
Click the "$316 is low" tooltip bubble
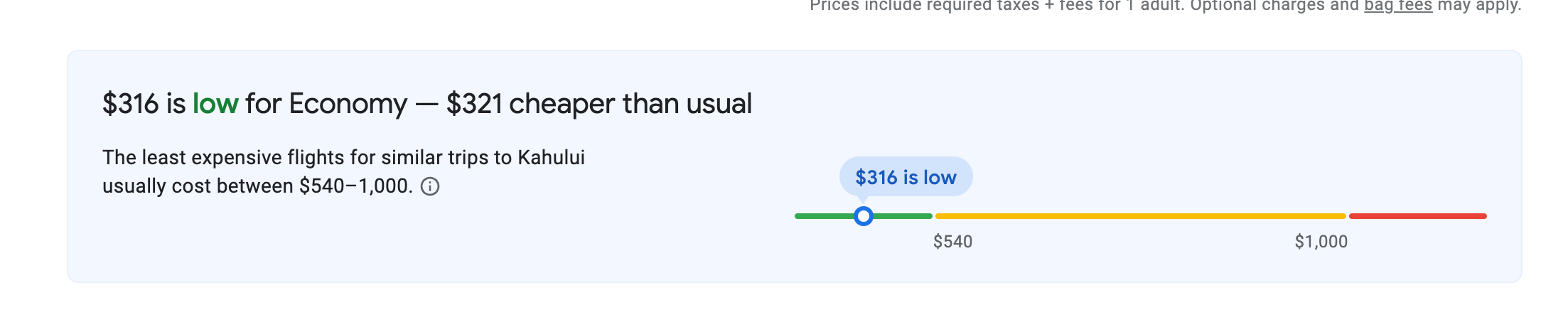click(x=906, y=177)
